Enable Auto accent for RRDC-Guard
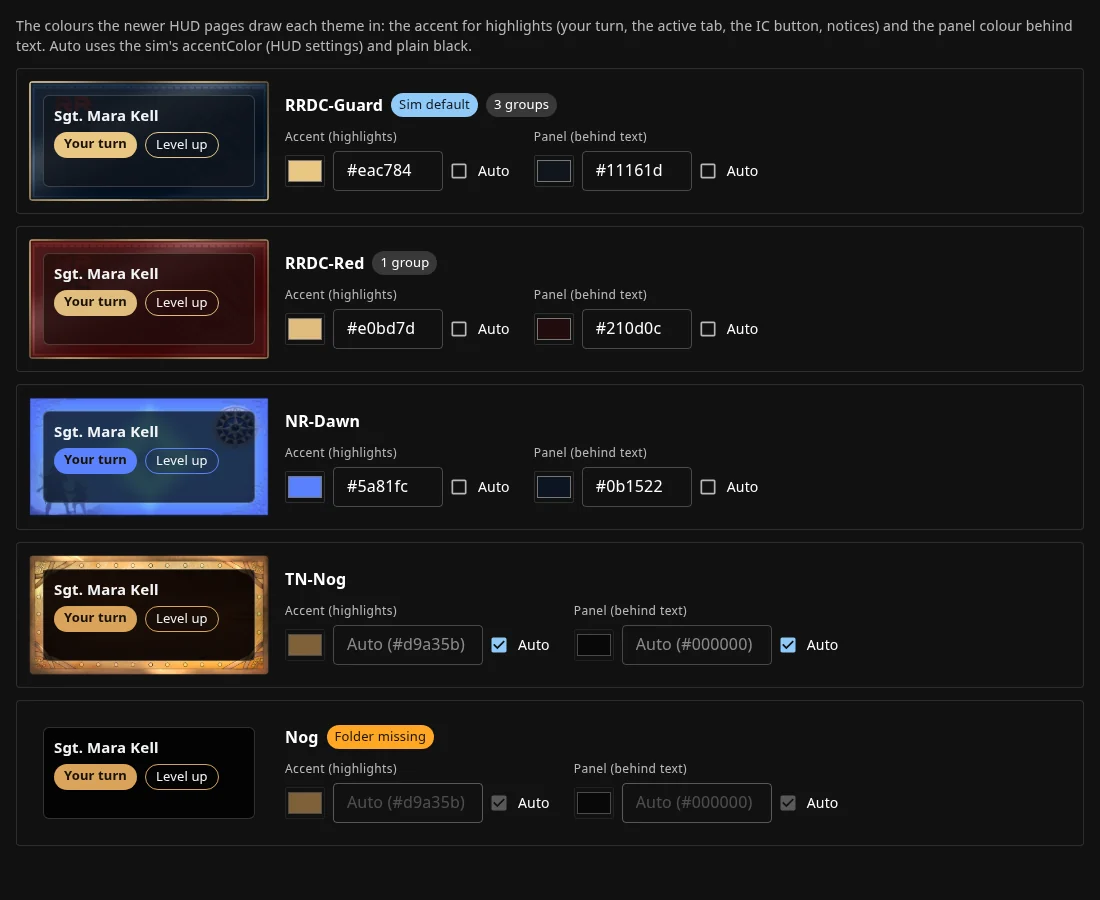This screenshot has height=900, width=1100. [459, 171]
